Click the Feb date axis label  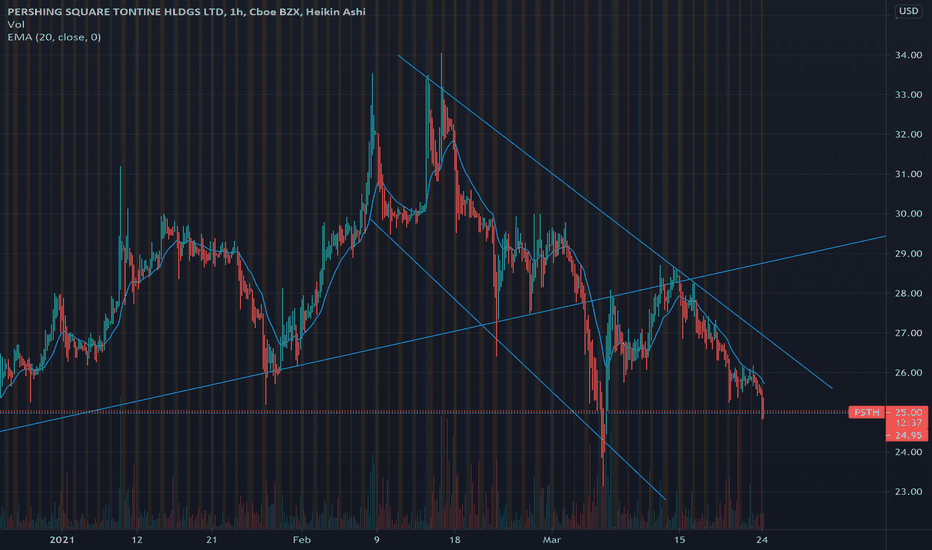click(x=302, y=540)
